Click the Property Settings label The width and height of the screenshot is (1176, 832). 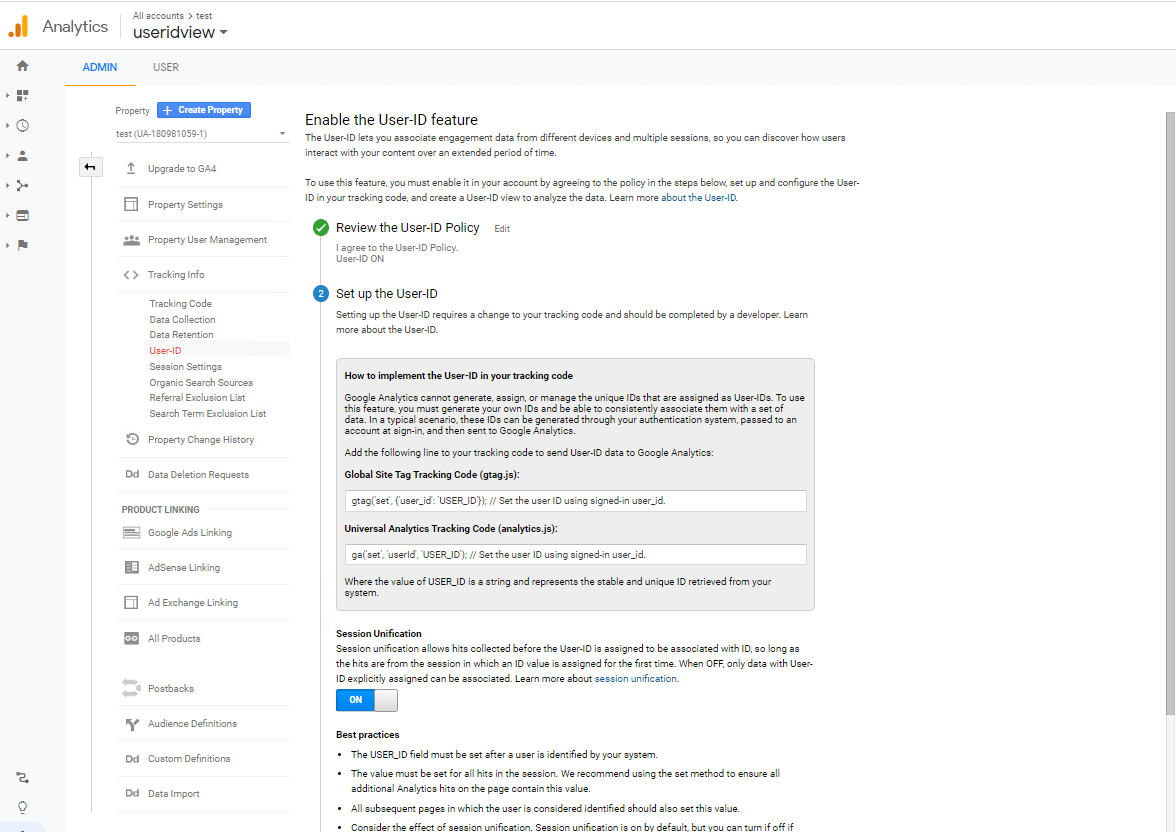pyautogui.click(x=185, y=204)
